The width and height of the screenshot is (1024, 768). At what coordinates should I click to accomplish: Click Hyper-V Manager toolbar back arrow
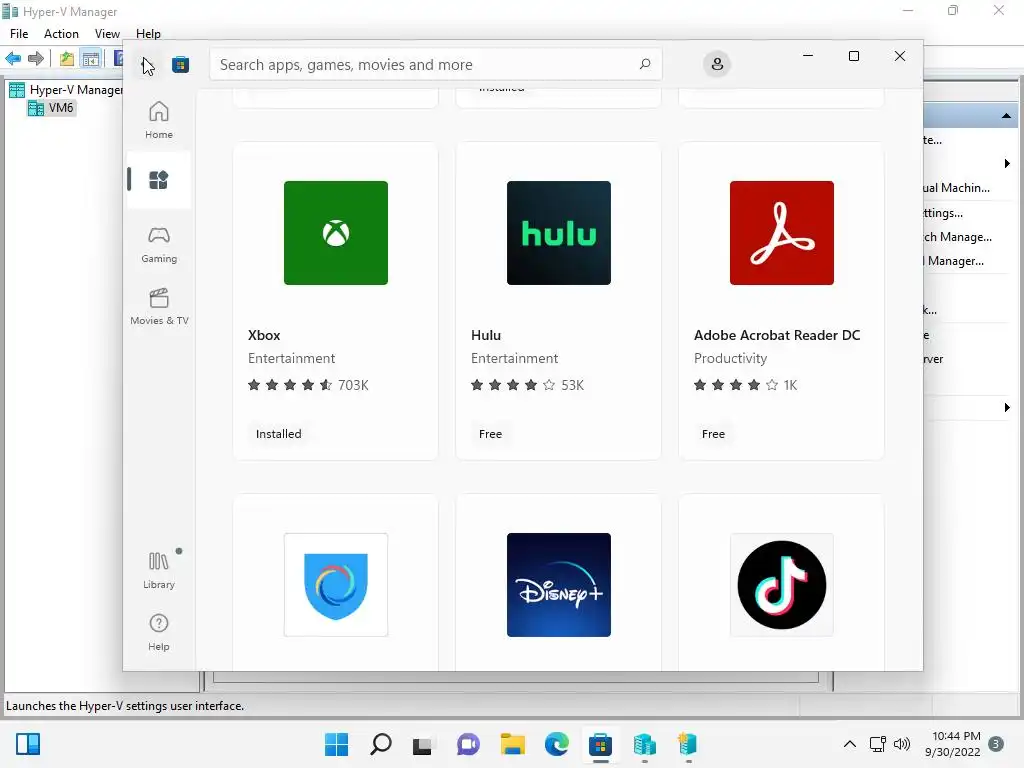(x=13, y=58)
